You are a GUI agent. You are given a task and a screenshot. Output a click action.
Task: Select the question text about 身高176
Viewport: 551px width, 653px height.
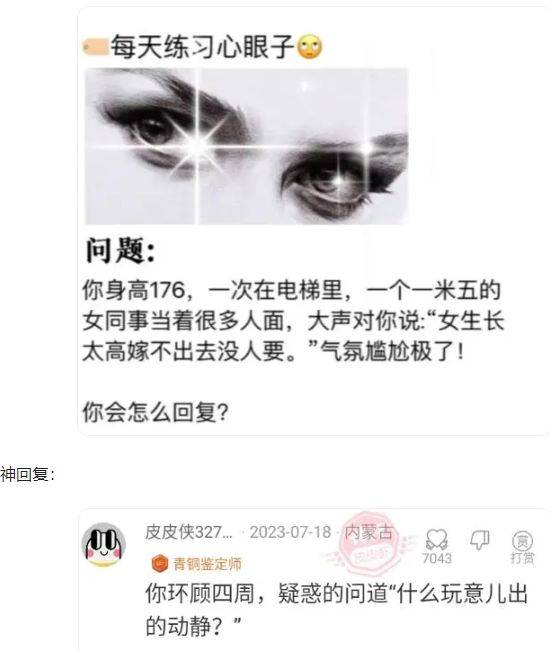(293, 321)
